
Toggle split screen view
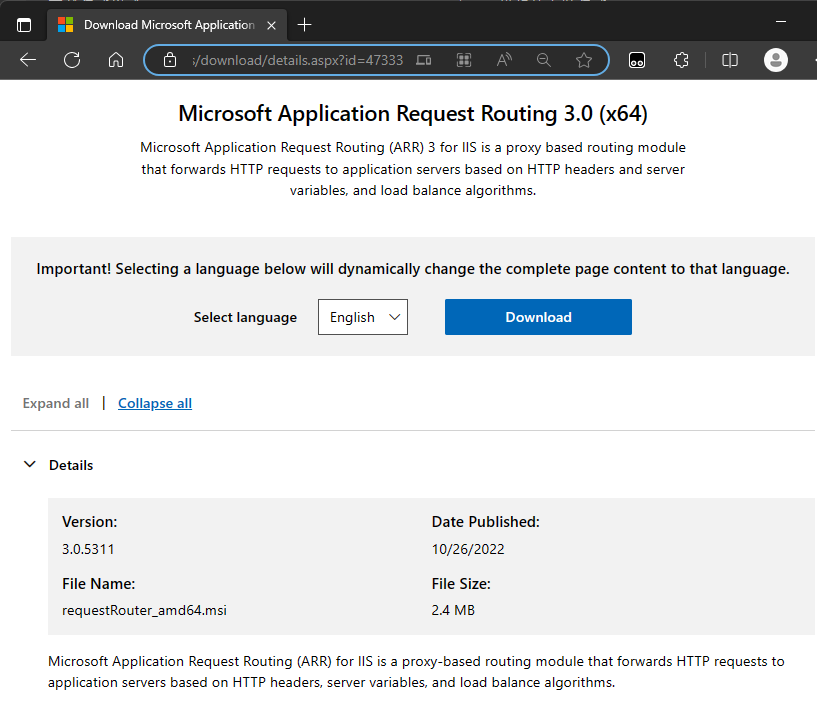tap(730, 60)
